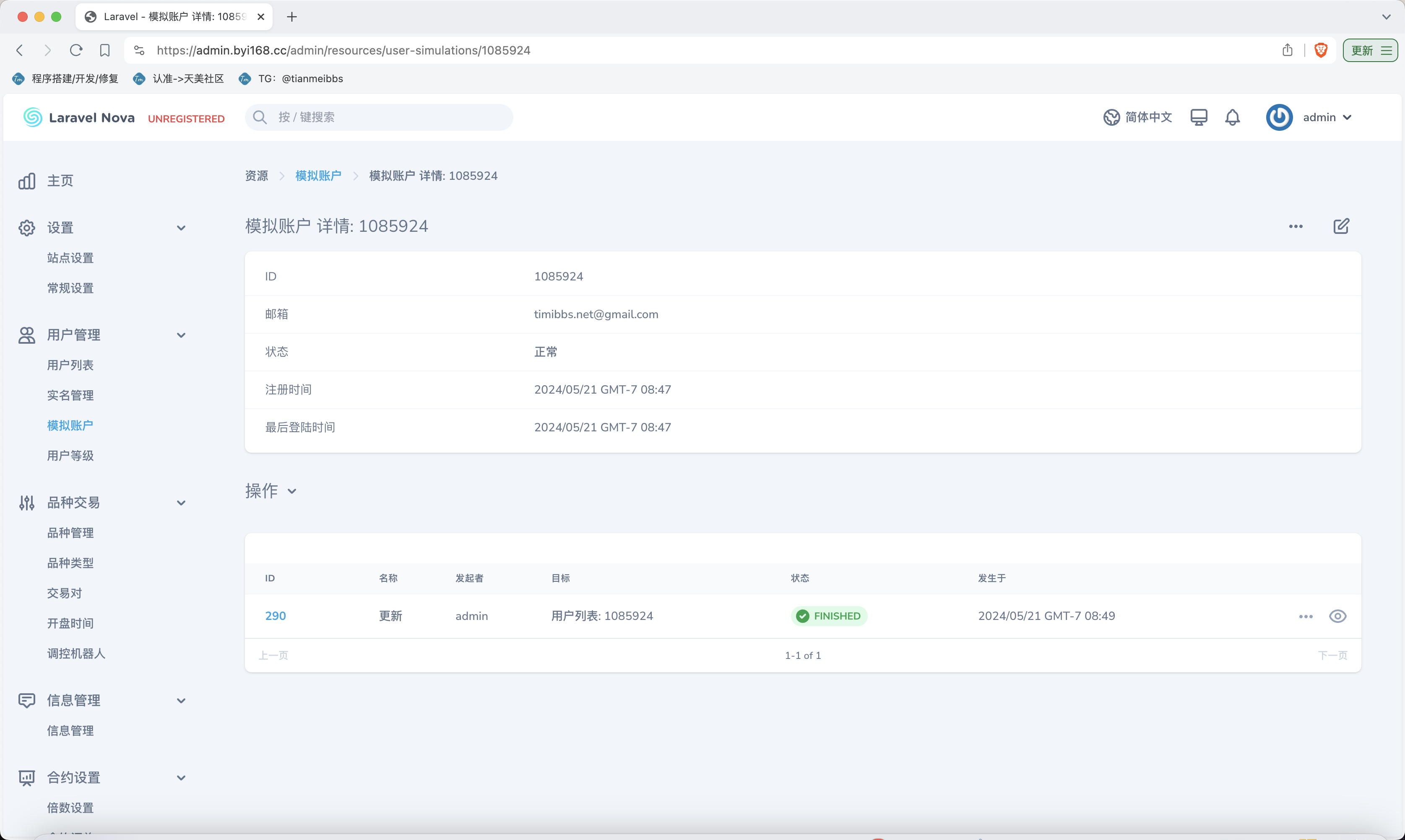Bookmark this page with bookmark icon
Viewport: 1405px width, 840px height.
click(105, 50)
